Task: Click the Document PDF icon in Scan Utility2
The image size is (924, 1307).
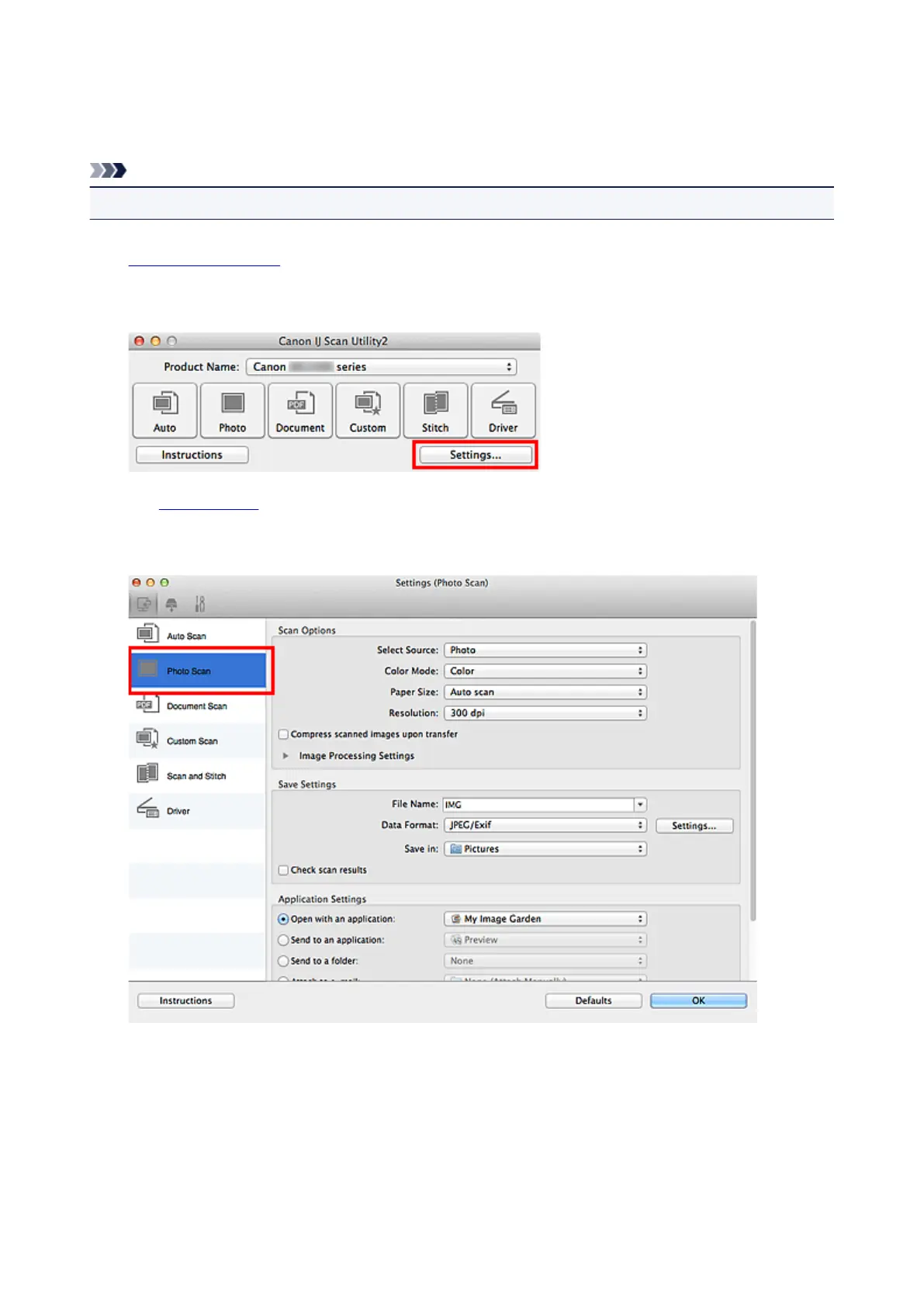Action: (299, 411)
